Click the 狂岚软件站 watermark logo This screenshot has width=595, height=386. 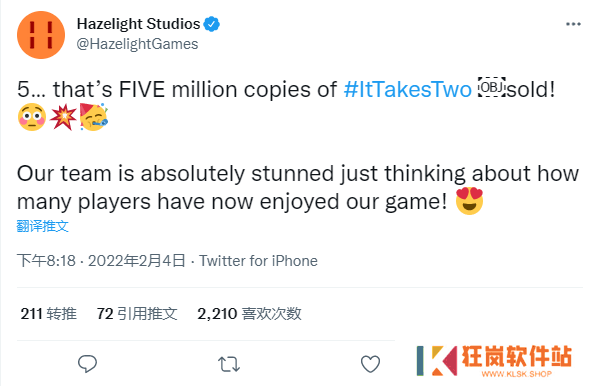[x=494, y=361]
